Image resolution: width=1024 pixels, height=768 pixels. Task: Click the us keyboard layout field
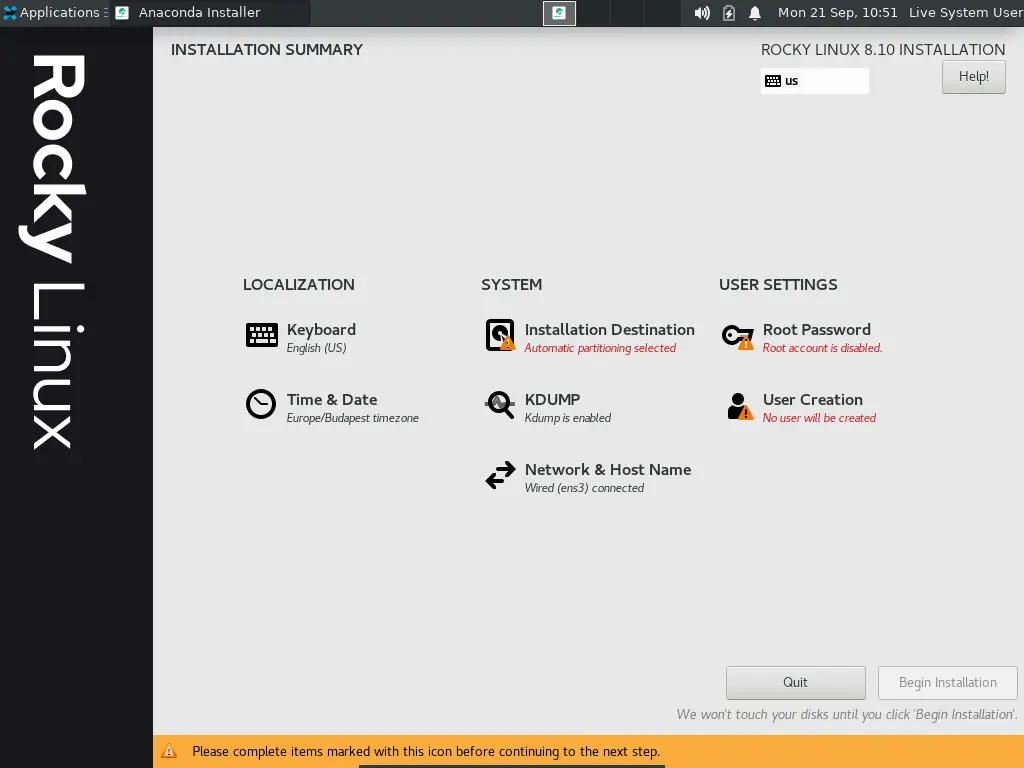click(x=814, y=81)
